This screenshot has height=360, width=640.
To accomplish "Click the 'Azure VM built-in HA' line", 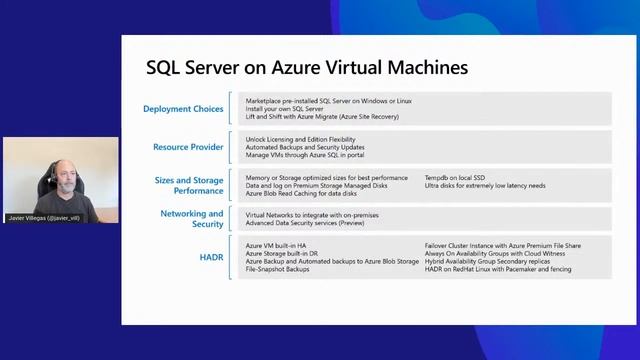I will (x=276, y=246).
